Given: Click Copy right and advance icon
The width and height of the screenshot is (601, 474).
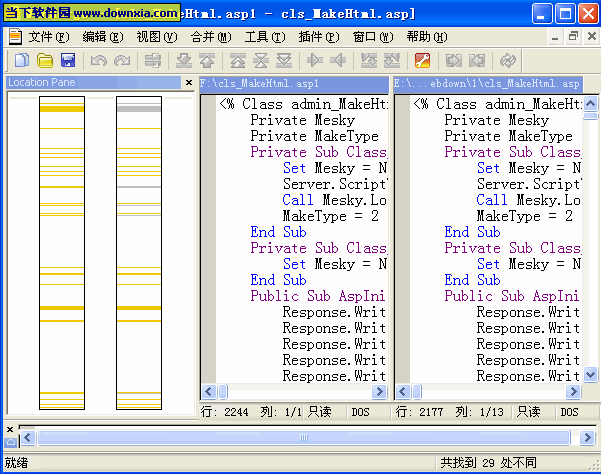Looking at the screenshot, I should [369, 61].
